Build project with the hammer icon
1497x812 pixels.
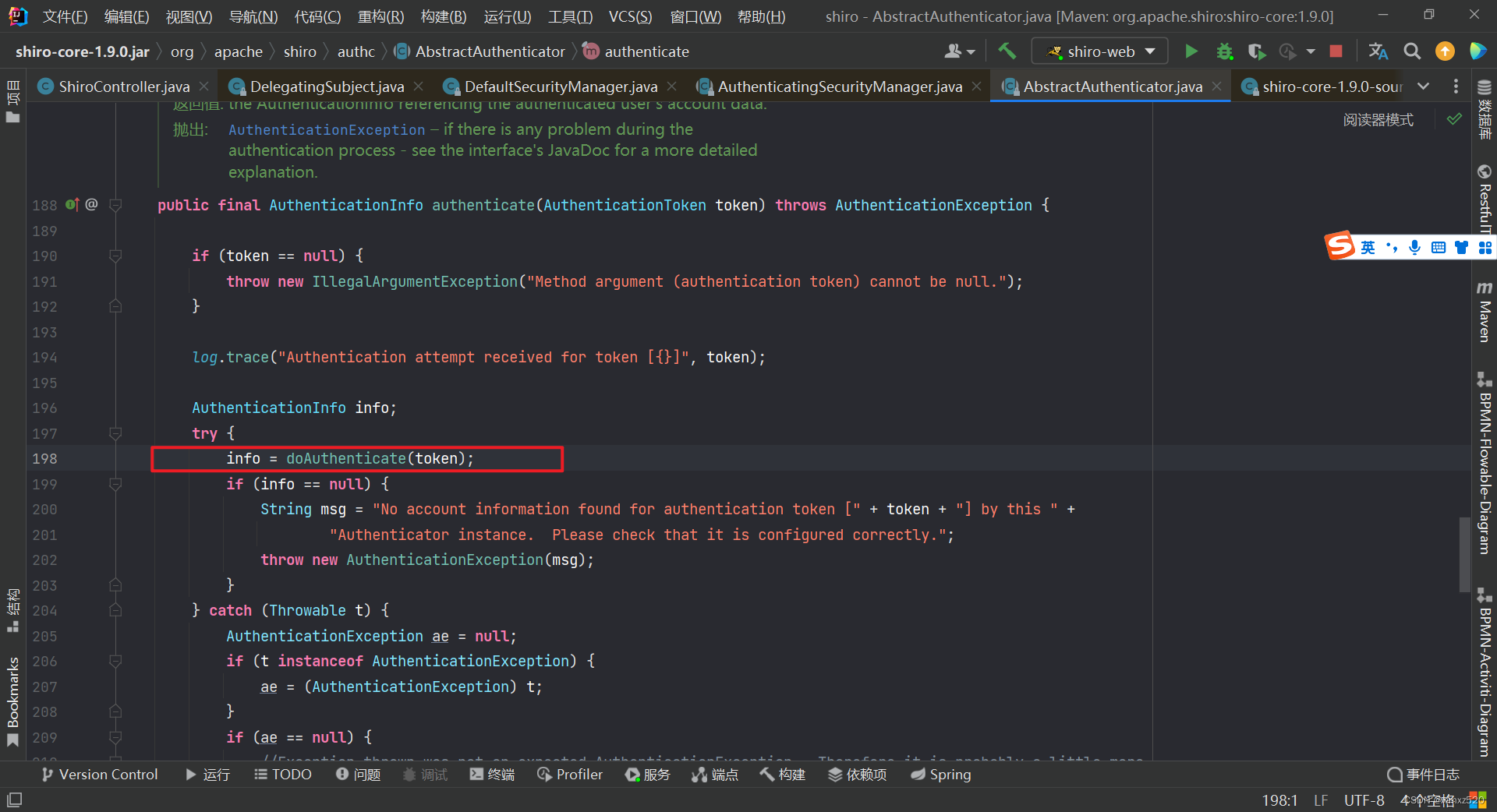click(1007, 51)
